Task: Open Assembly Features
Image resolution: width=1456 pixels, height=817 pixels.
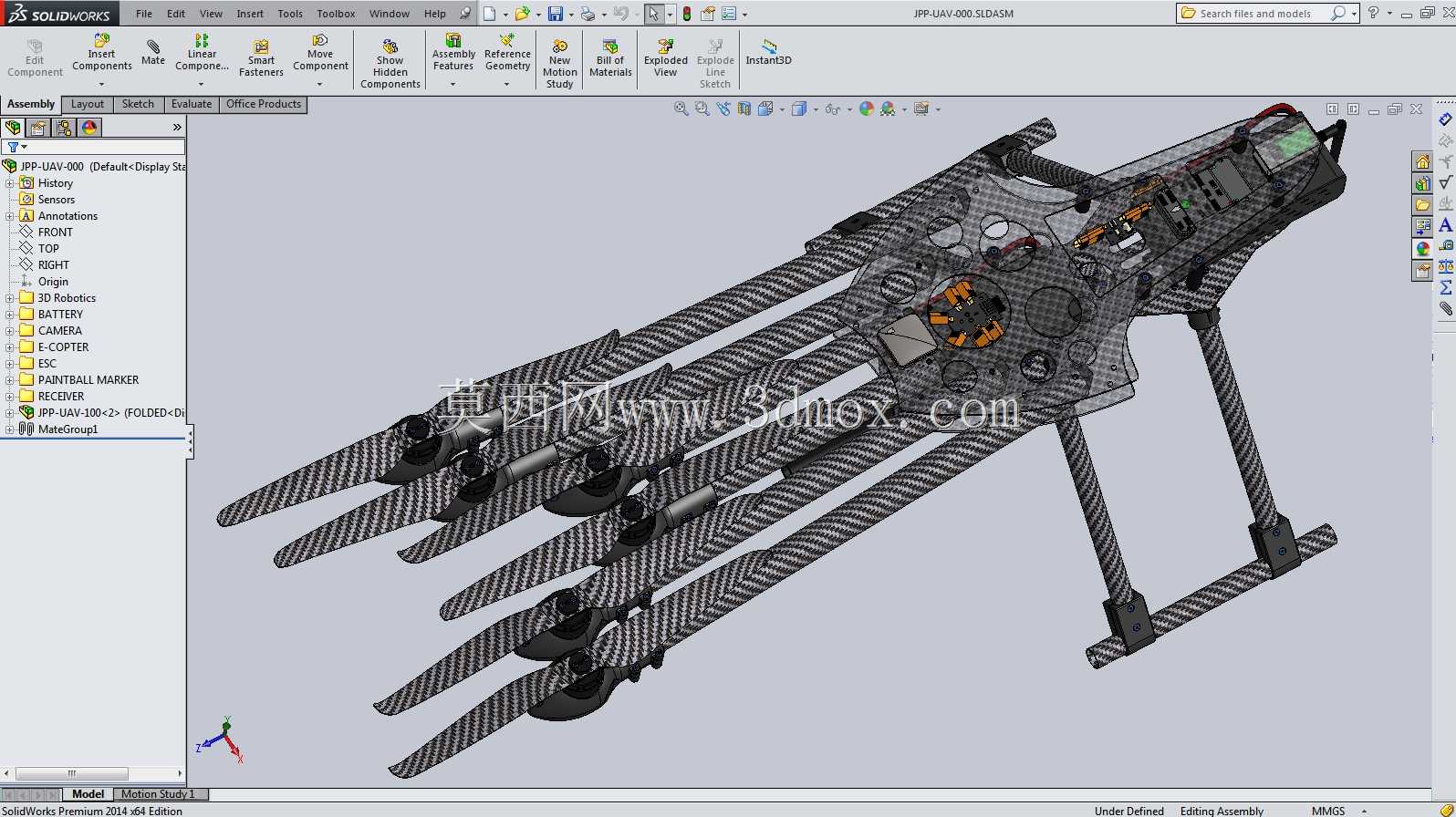Action: point(453,53)
